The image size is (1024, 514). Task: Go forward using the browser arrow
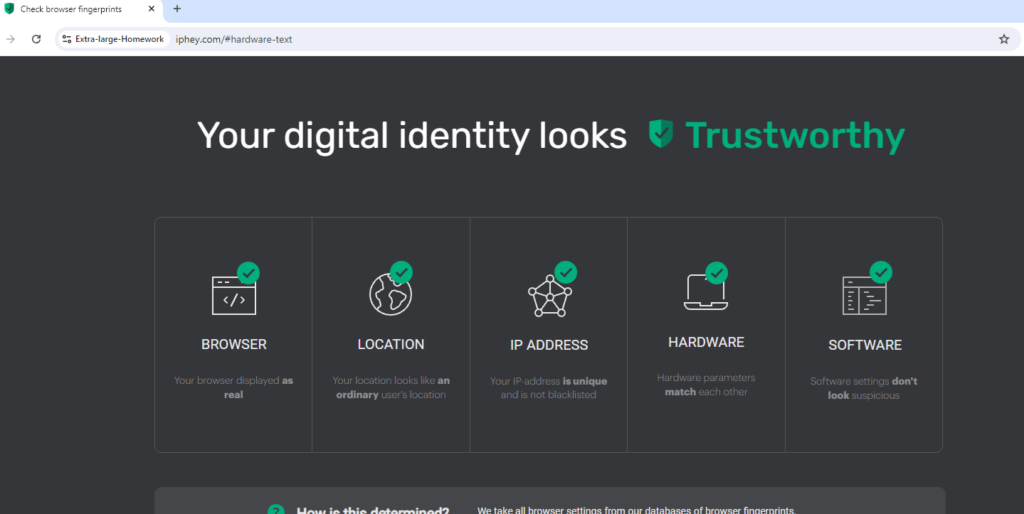pyautogui.click(x=10, y=39)
